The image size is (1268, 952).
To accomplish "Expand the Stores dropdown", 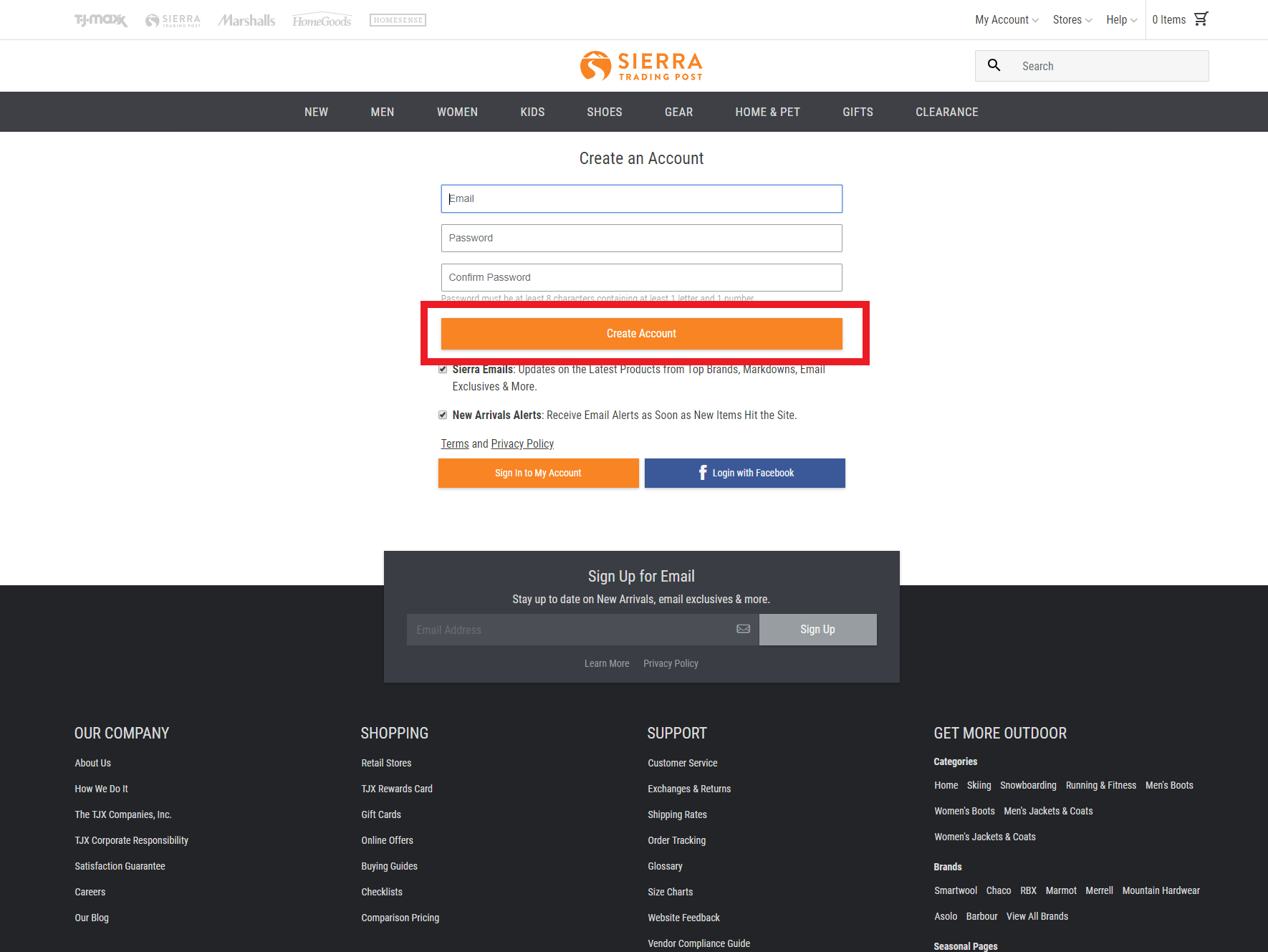I will [1072, 20].
